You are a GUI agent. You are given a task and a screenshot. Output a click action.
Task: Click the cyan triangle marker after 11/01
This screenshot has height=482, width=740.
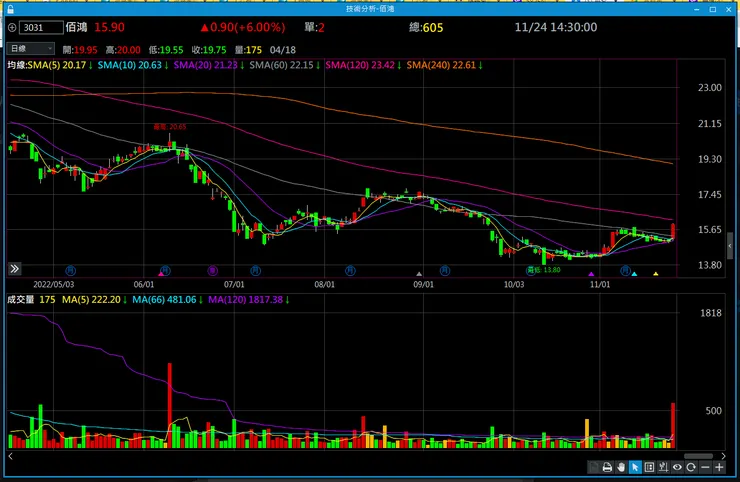[634, 274]
